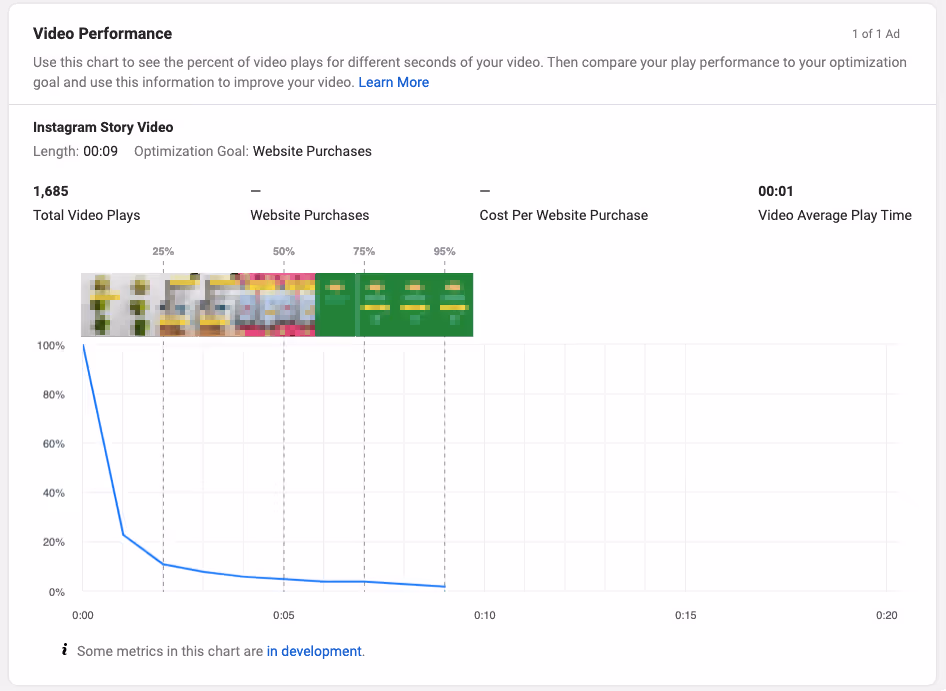The image size is (946, 691).
Task: Click the 00:01 average play time value
Action: pyautogui.click(x=775, y=191)
